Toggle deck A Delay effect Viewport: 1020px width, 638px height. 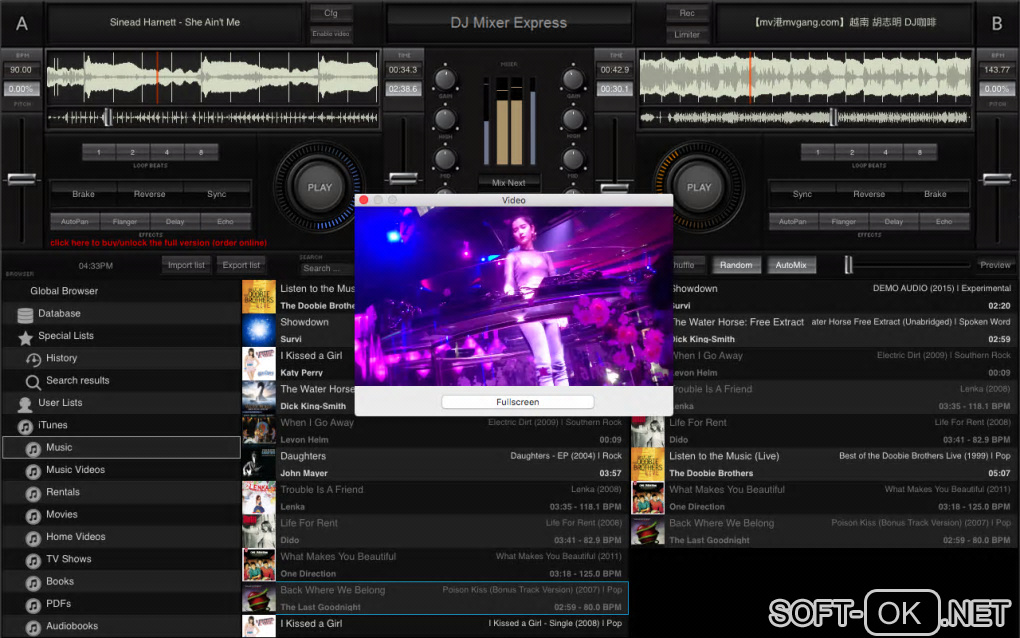(175, 222)
